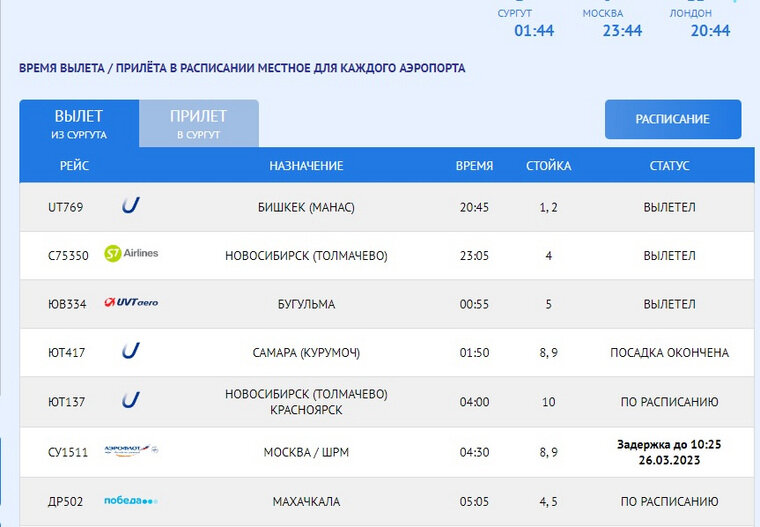Click ПОСАДКА ОКОНЧЕНА status
Image resolution: width=760 pixels, height=527 pixels.
[x=669, y=352]
